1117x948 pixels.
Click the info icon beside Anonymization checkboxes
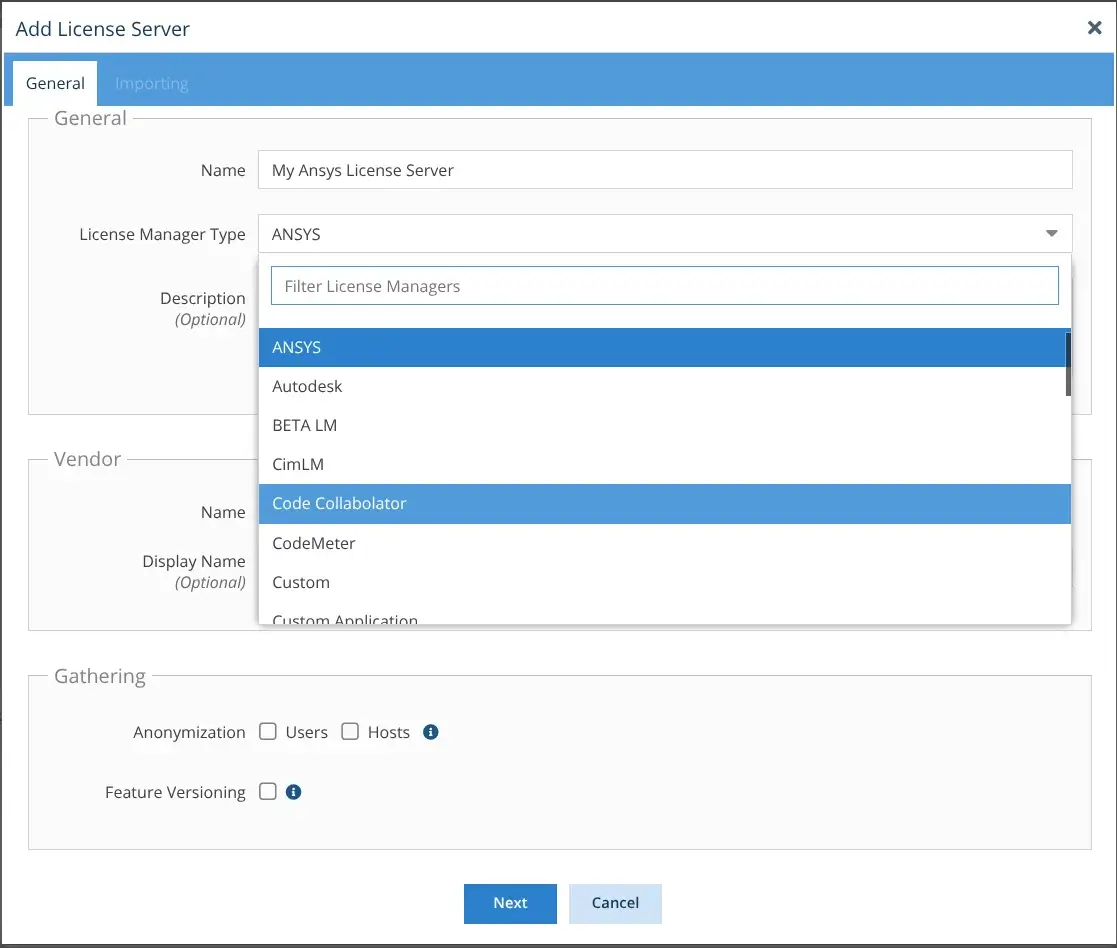click(431, 731)
